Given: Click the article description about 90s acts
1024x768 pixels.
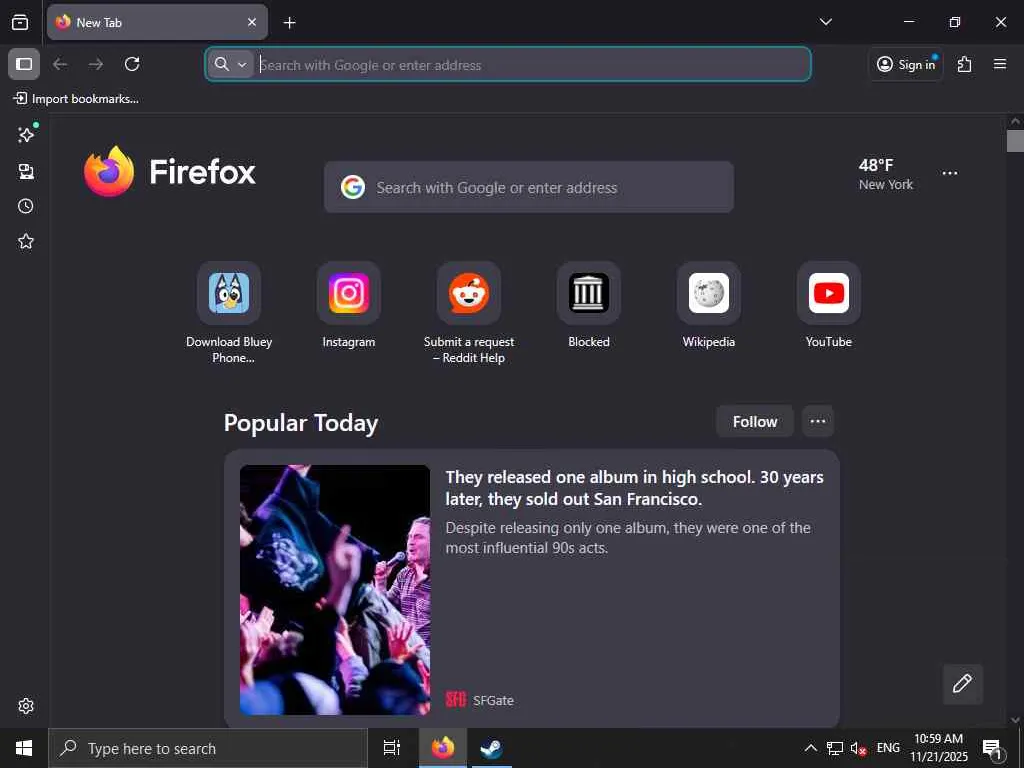Looking at the screenshot, I should pyautogui.click(x=628, y=537).
